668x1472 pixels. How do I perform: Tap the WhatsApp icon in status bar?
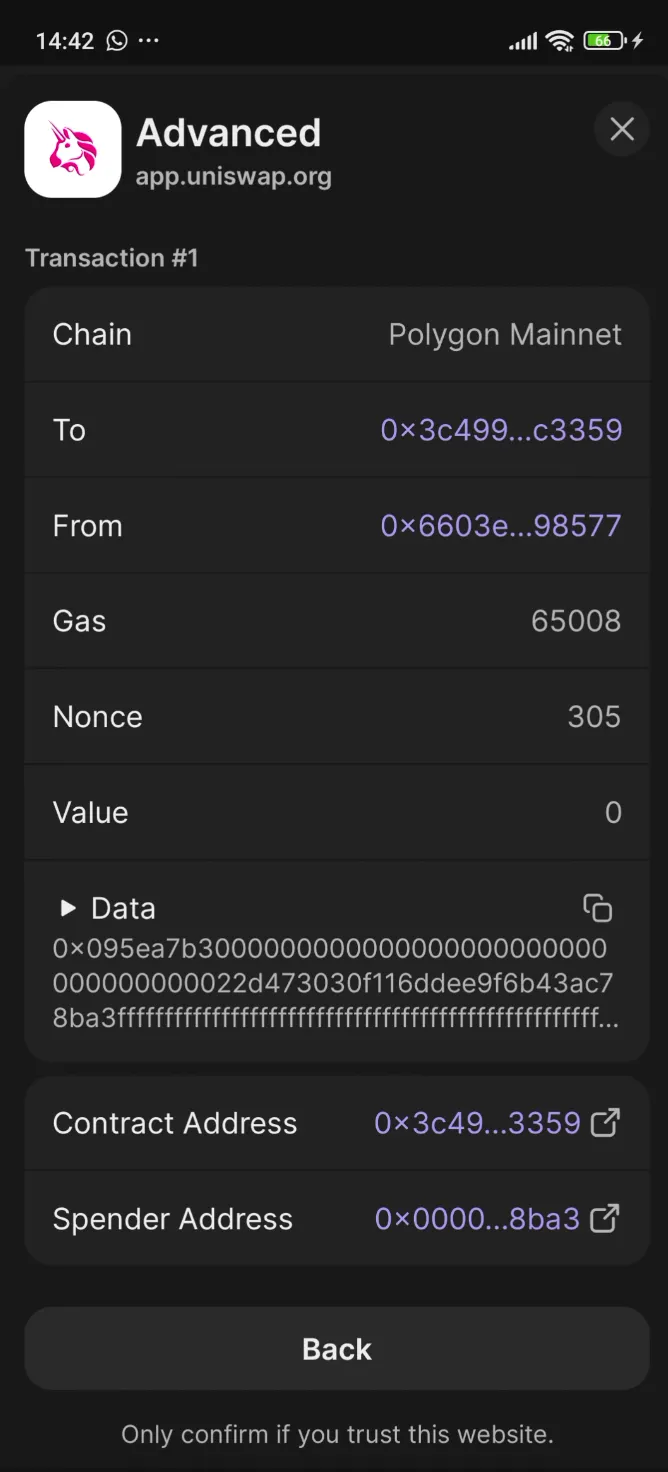pyautogui.click(x=116, y=41)
